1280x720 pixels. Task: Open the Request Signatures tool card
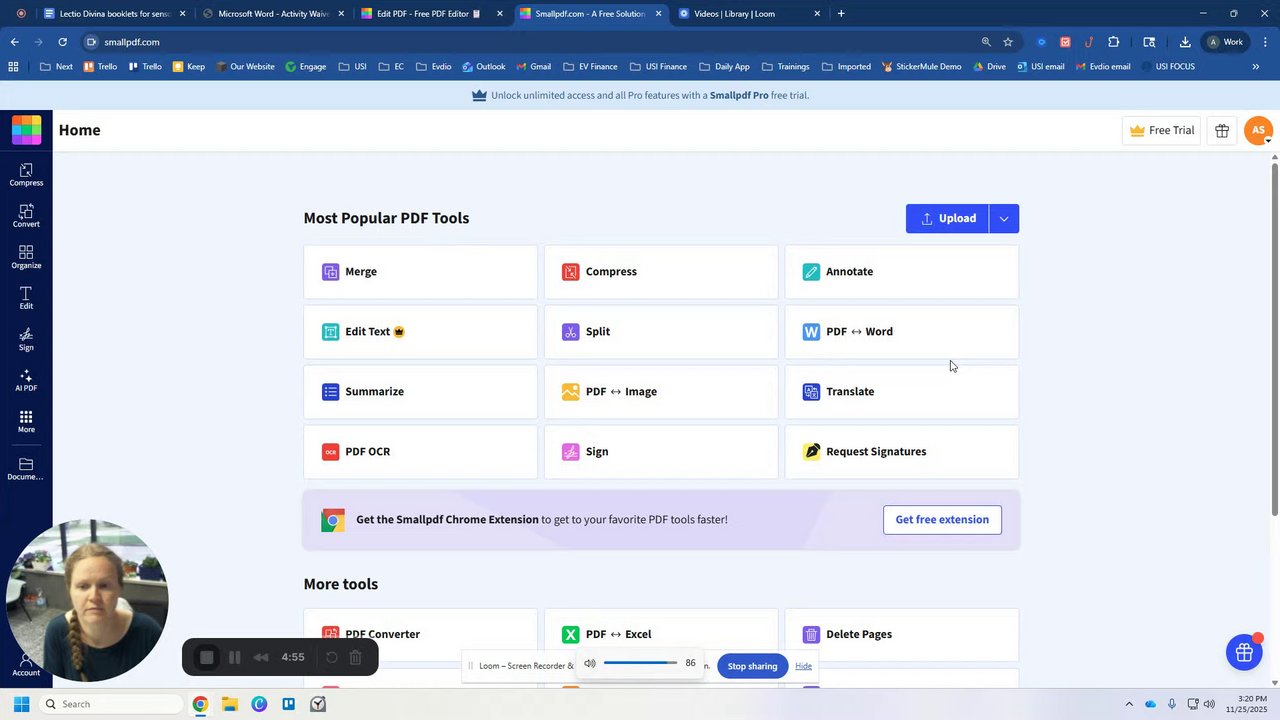[902, 452]
